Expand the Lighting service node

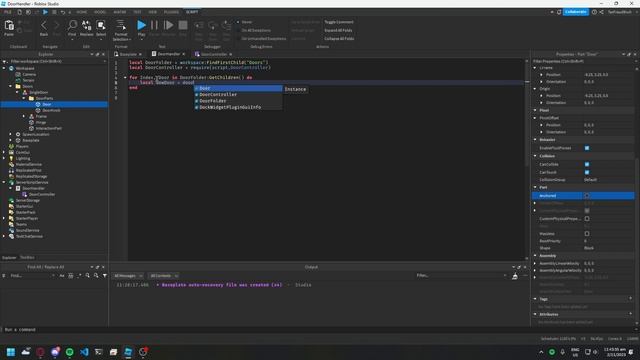(4, 158)
